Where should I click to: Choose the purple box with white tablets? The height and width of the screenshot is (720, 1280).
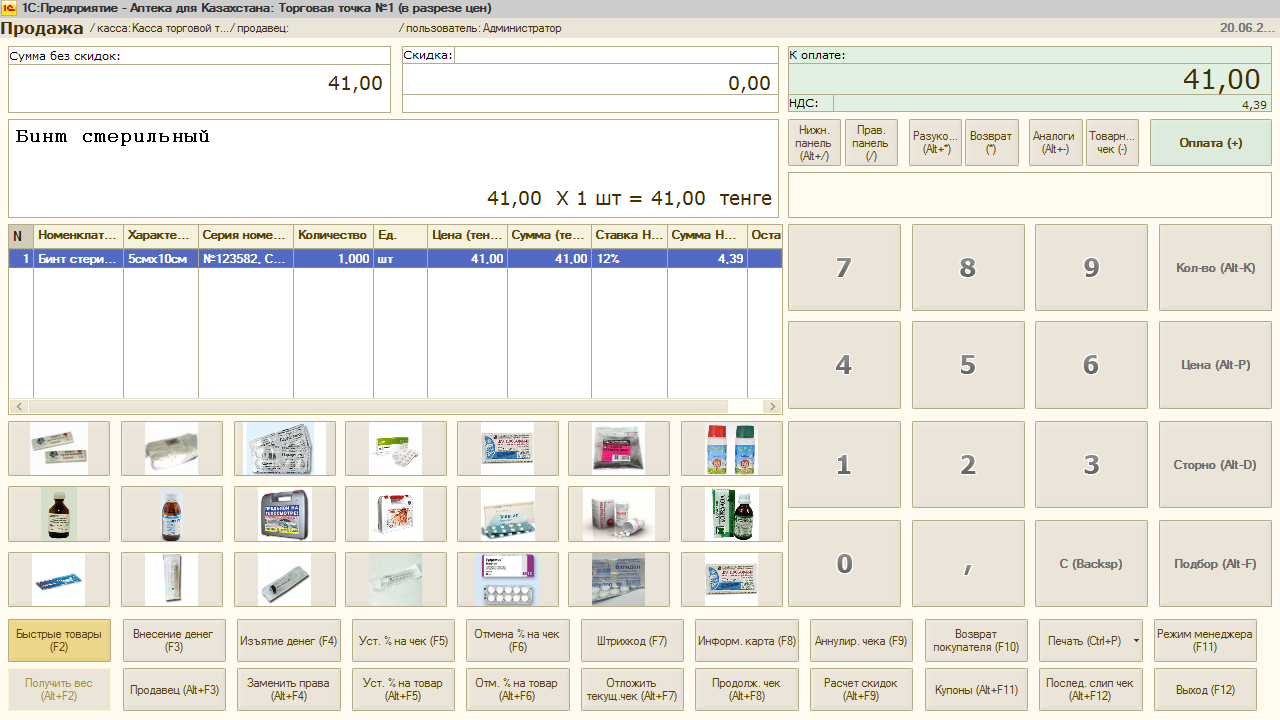coord(508,579)
